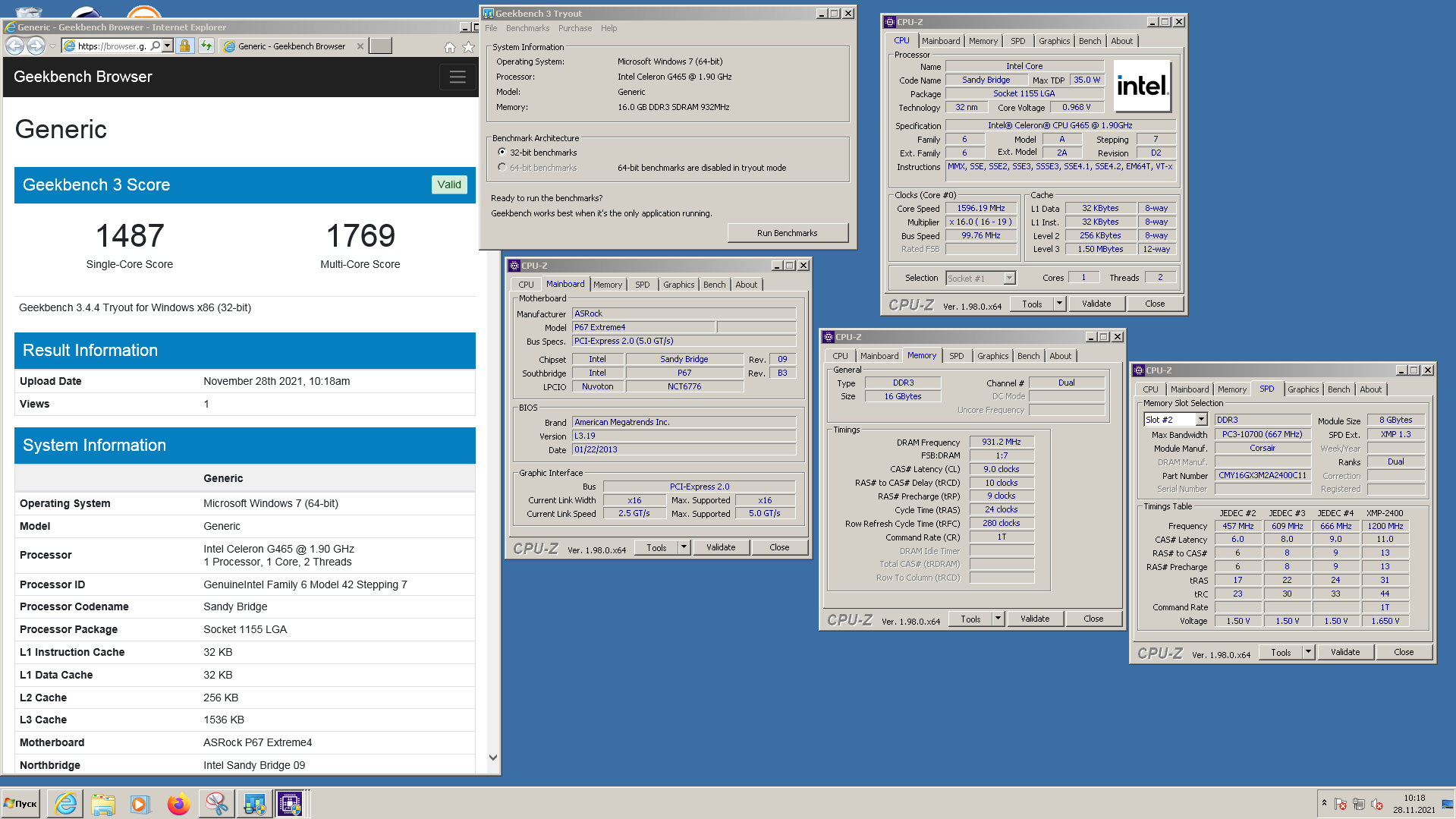Open Geekbench Purchase menu
1456x819 pixels.
(575, 28)
